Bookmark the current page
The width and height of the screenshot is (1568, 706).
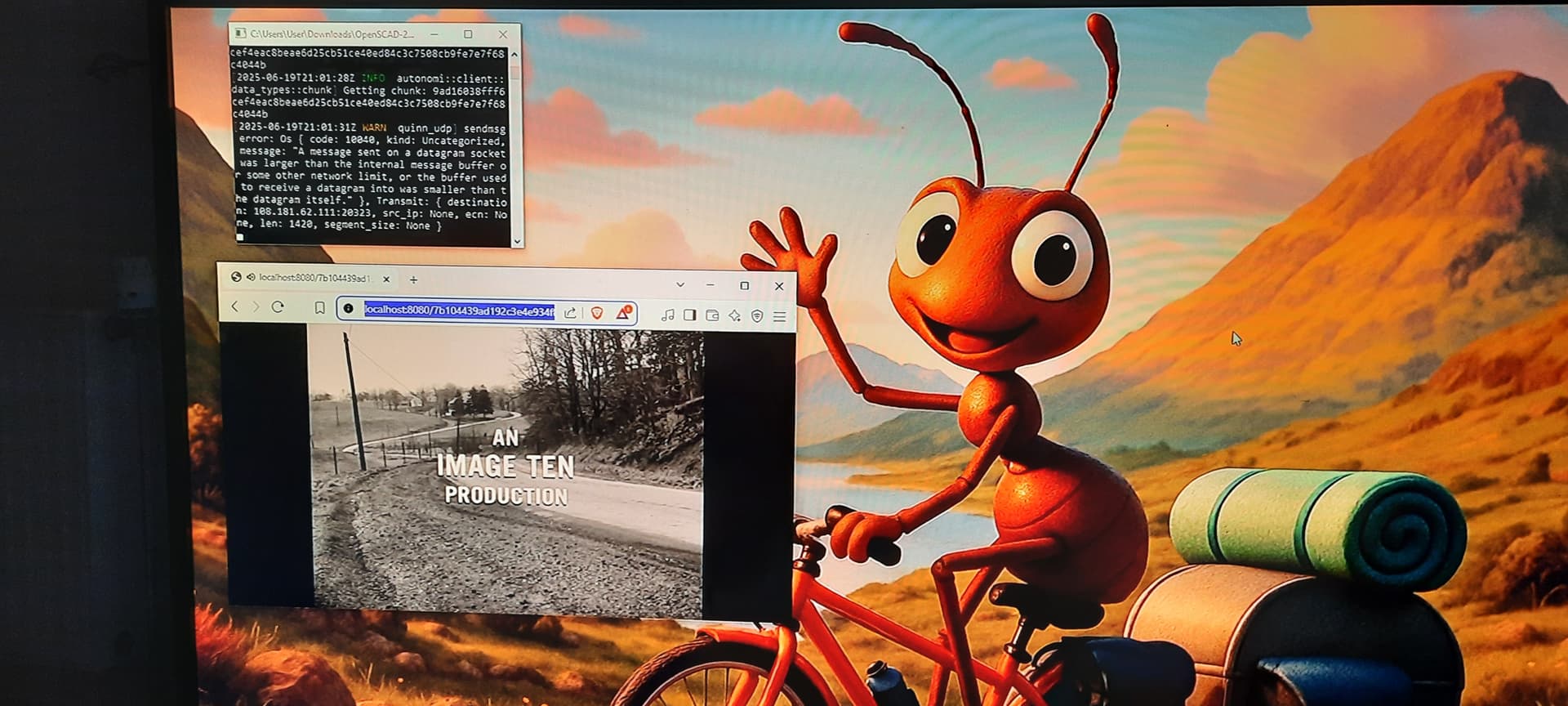click(x=319, y=308)
